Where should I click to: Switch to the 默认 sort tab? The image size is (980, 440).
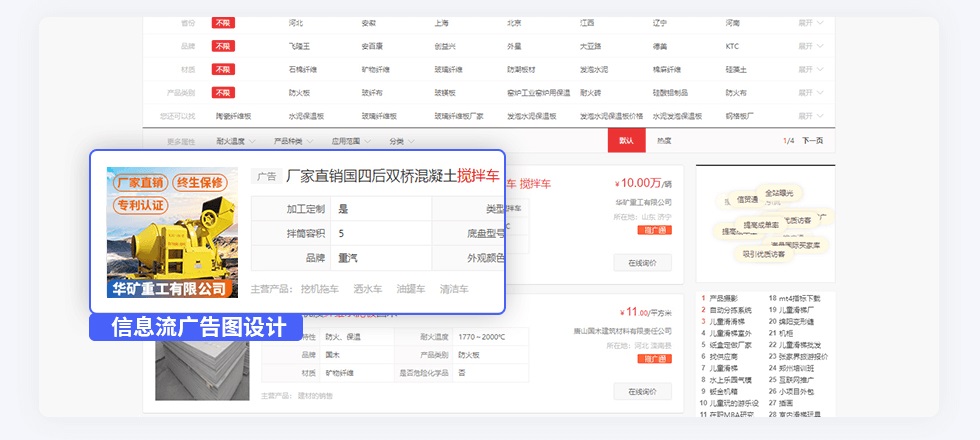(x=626, y=141)
